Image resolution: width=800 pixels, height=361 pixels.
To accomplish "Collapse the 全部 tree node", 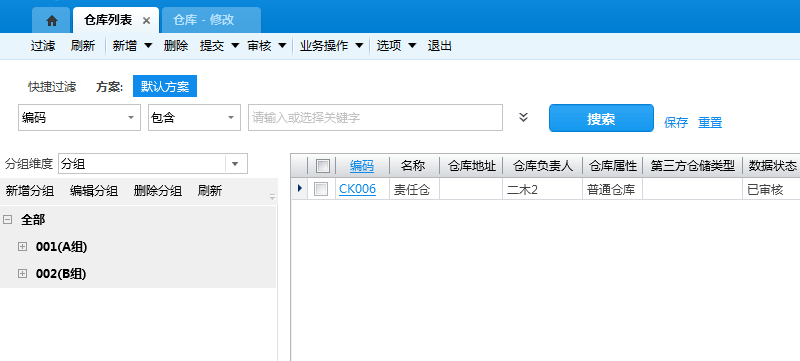I will 7,220.
